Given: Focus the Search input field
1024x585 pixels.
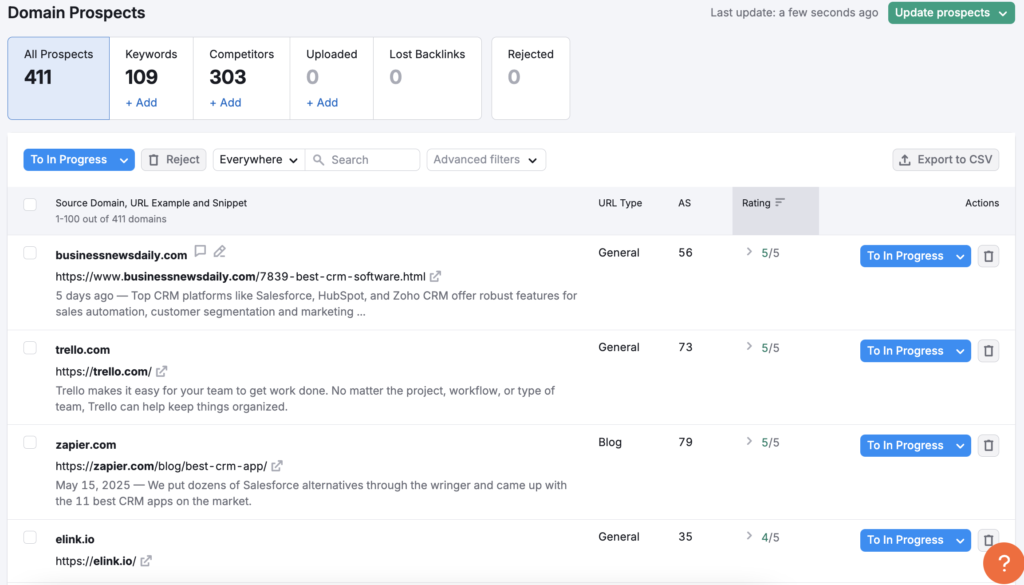Looking at the screenshot, I should tap(362, 160).
